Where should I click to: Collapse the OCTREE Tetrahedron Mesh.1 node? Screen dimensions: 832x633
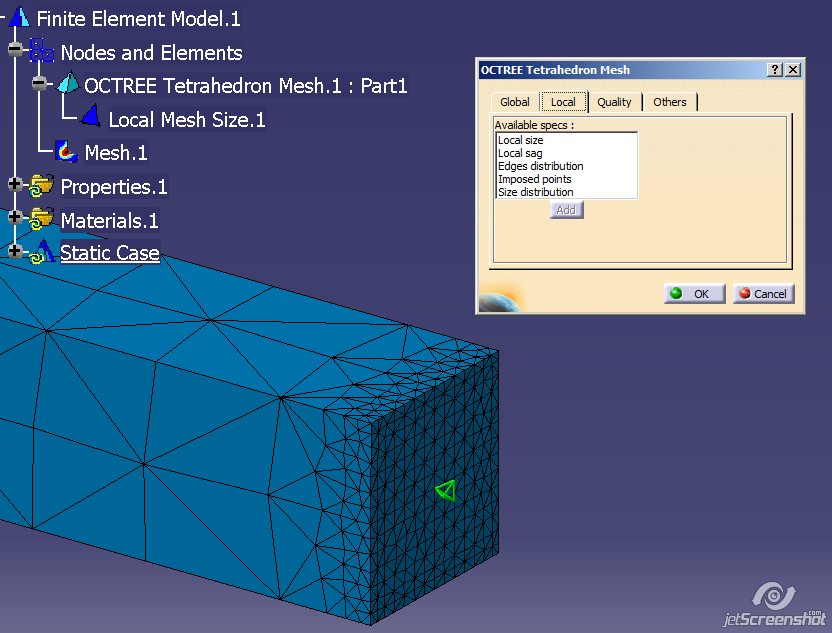pos(39,83)
